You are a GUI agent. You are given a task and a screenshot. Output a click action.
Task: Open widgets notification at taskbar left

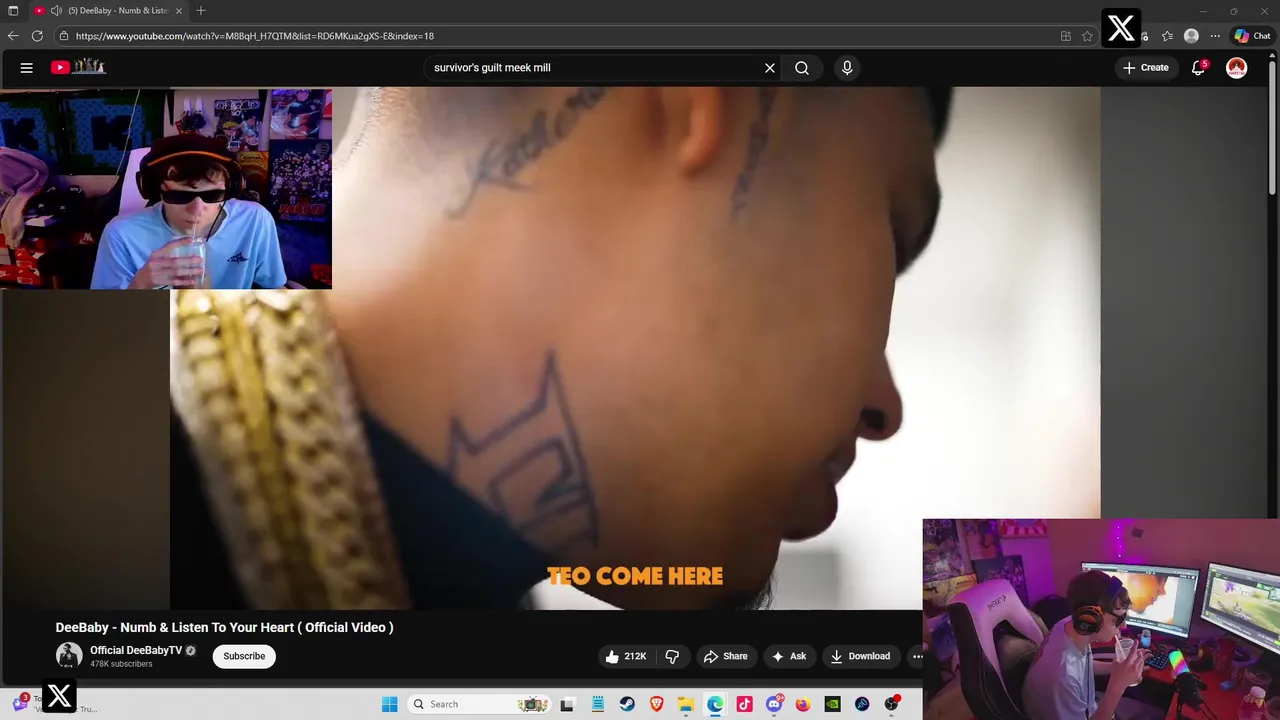click(x=20, y=703)
